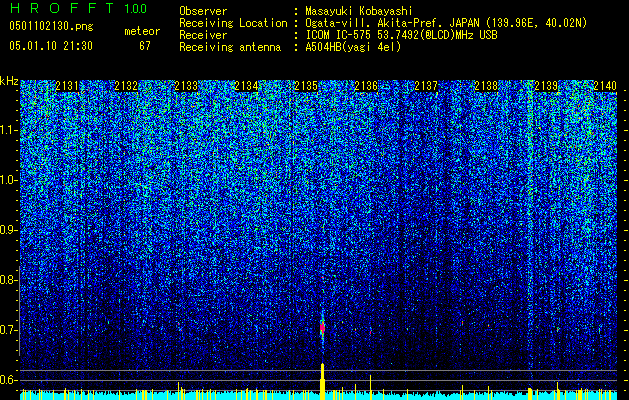Screen dimensions: 629x400
Task: Click the 2131 time marker
Action: 67,86
